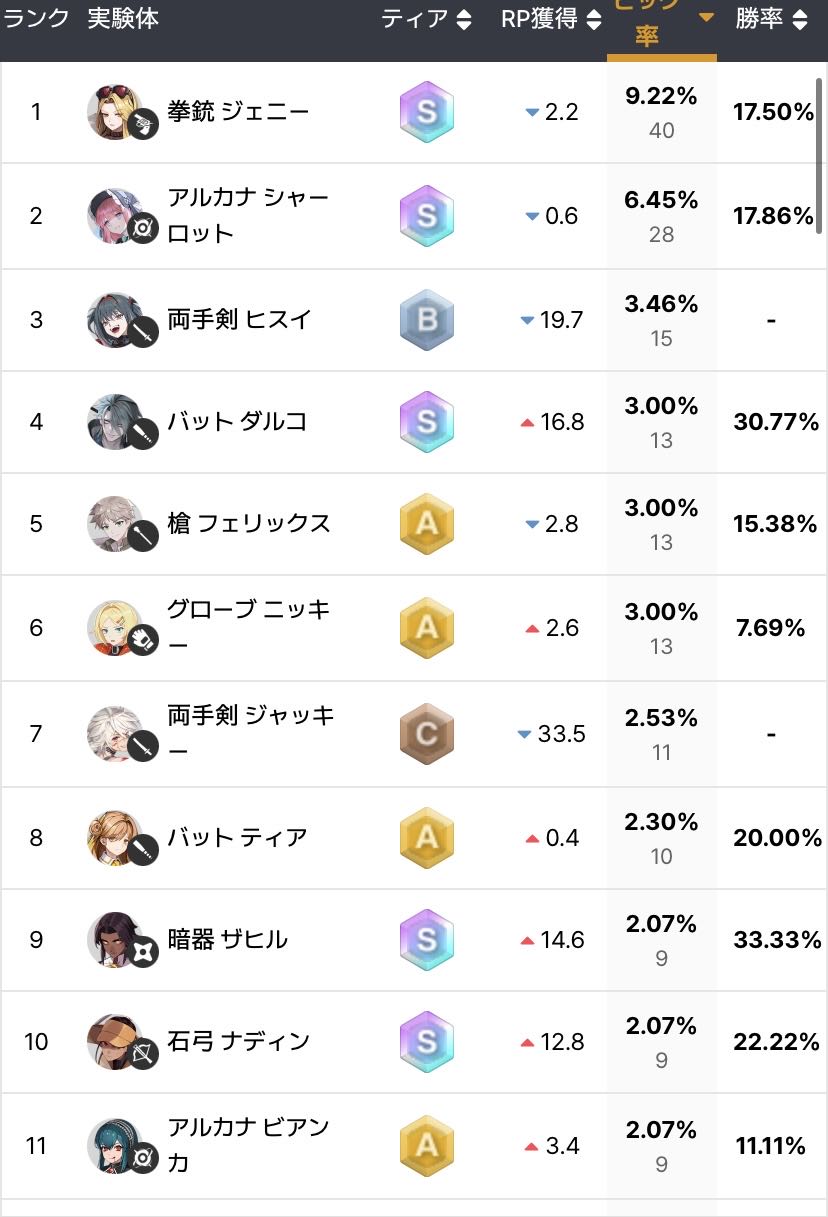828x1217 pixels.
Task: Sort the table by ティア column
Action: (426, 19)
